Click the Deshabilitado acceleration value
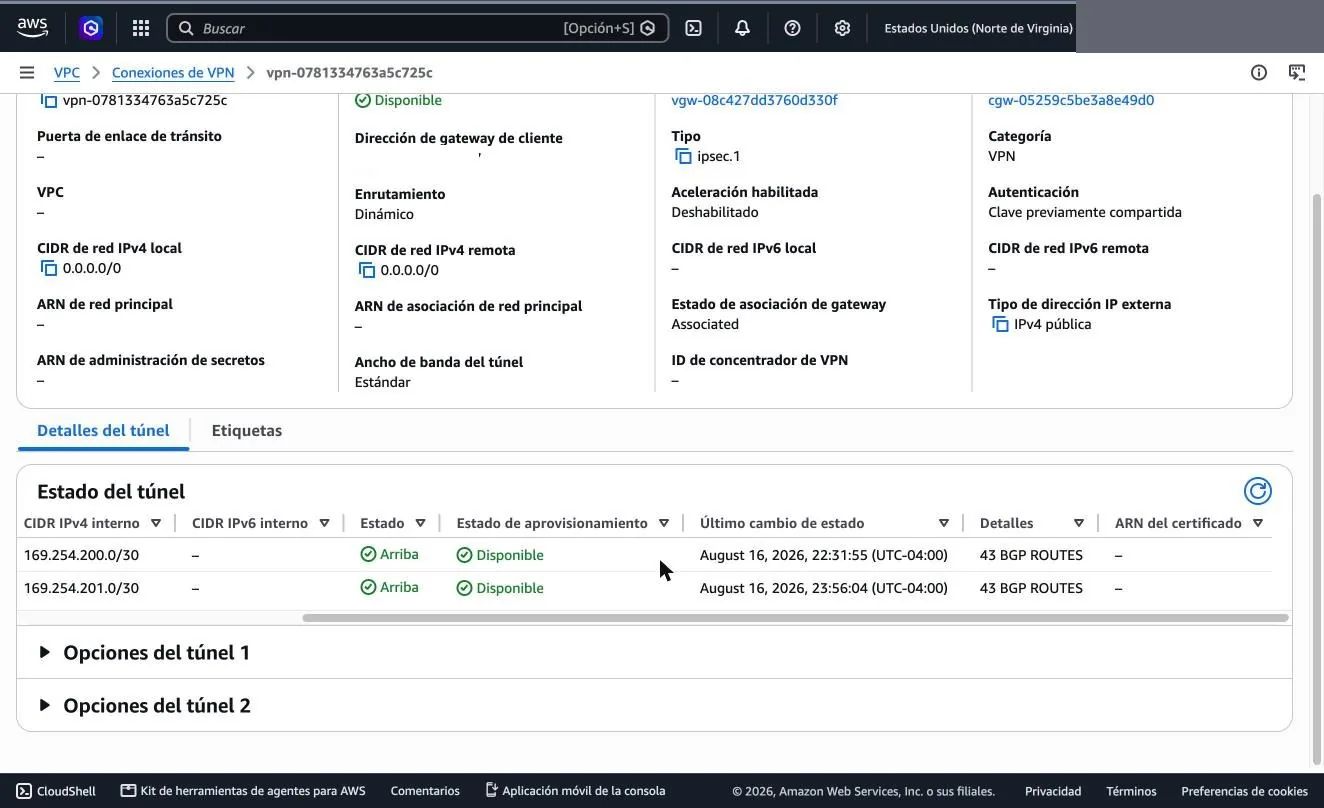Screen dimensions: 1324x808 (715, 212)
